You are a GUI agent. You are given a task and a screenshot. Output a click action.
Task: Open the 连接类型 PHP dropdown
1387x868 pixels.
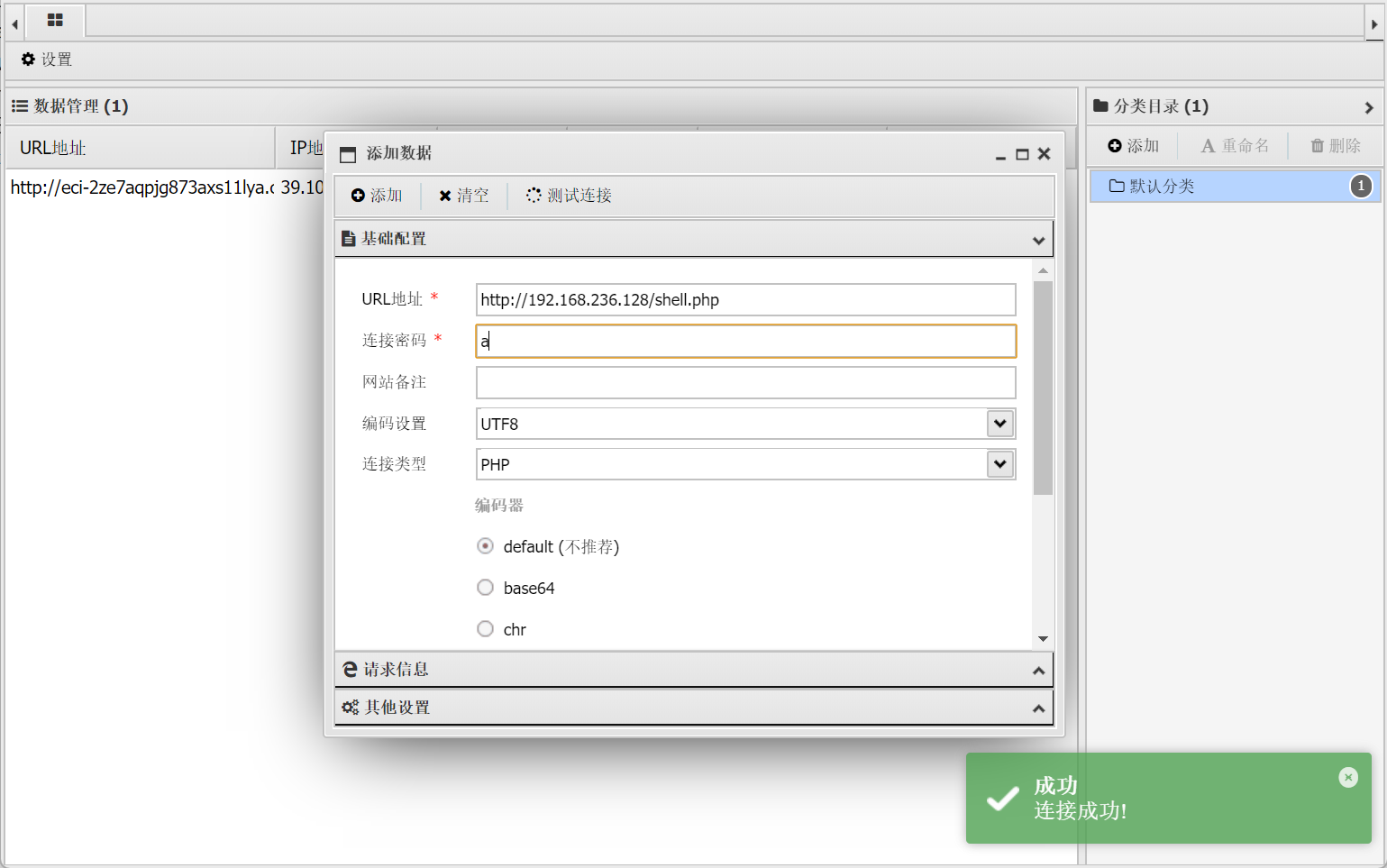point(999,464)
